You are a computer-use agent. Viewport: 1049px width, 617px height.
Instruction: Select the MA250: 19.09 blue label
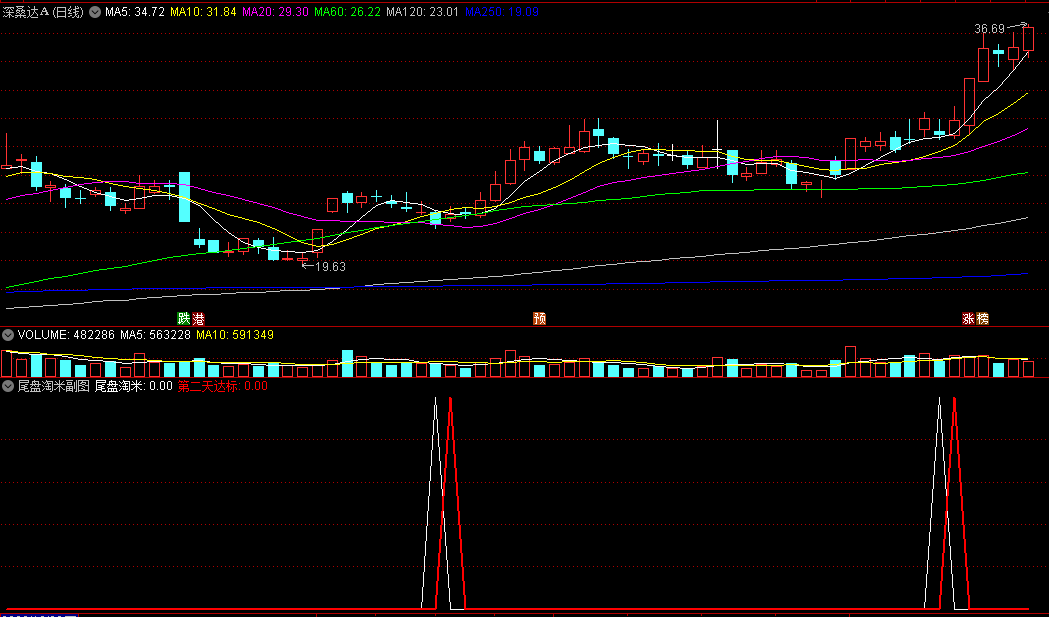[x=502, y=12]
